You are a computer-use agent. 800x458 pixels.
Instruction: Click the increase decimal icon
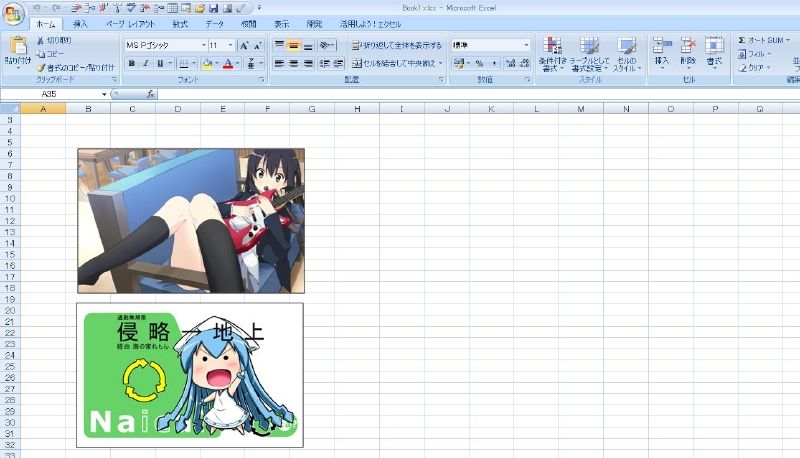(x=510, y=63)
